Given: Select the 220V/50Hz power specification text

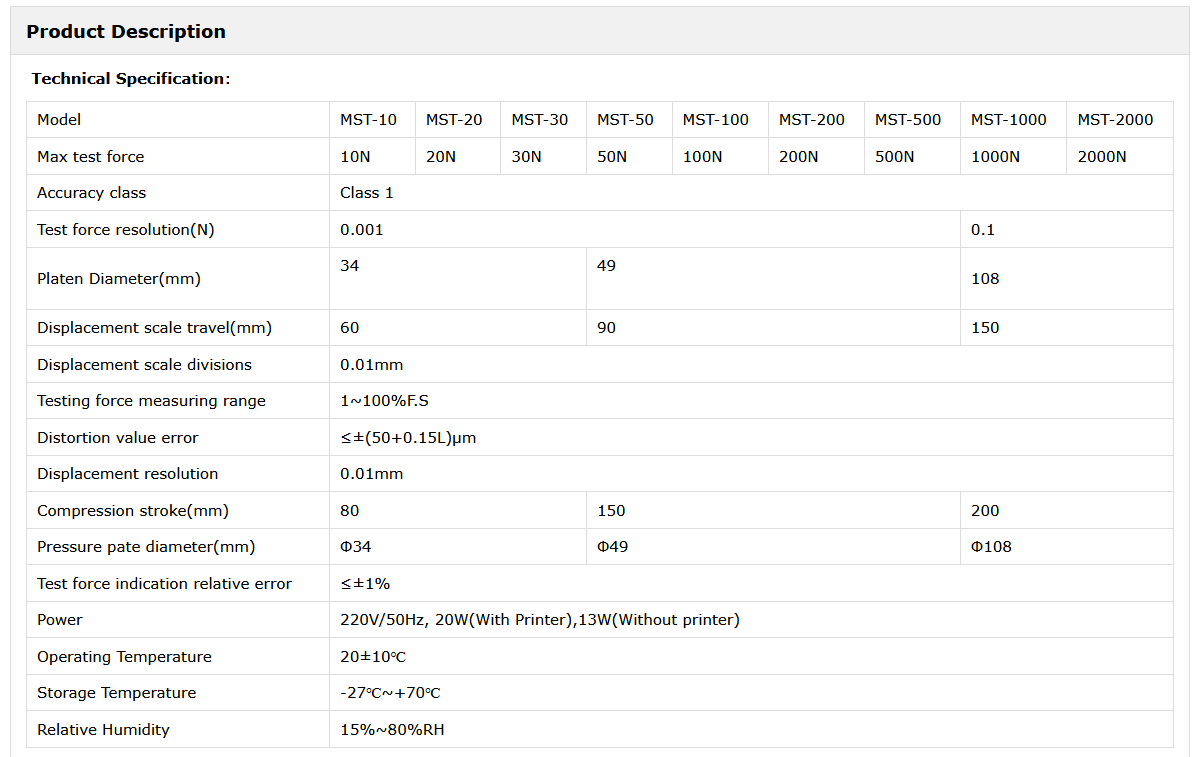Looking at the screenshot, I should 539,620.
